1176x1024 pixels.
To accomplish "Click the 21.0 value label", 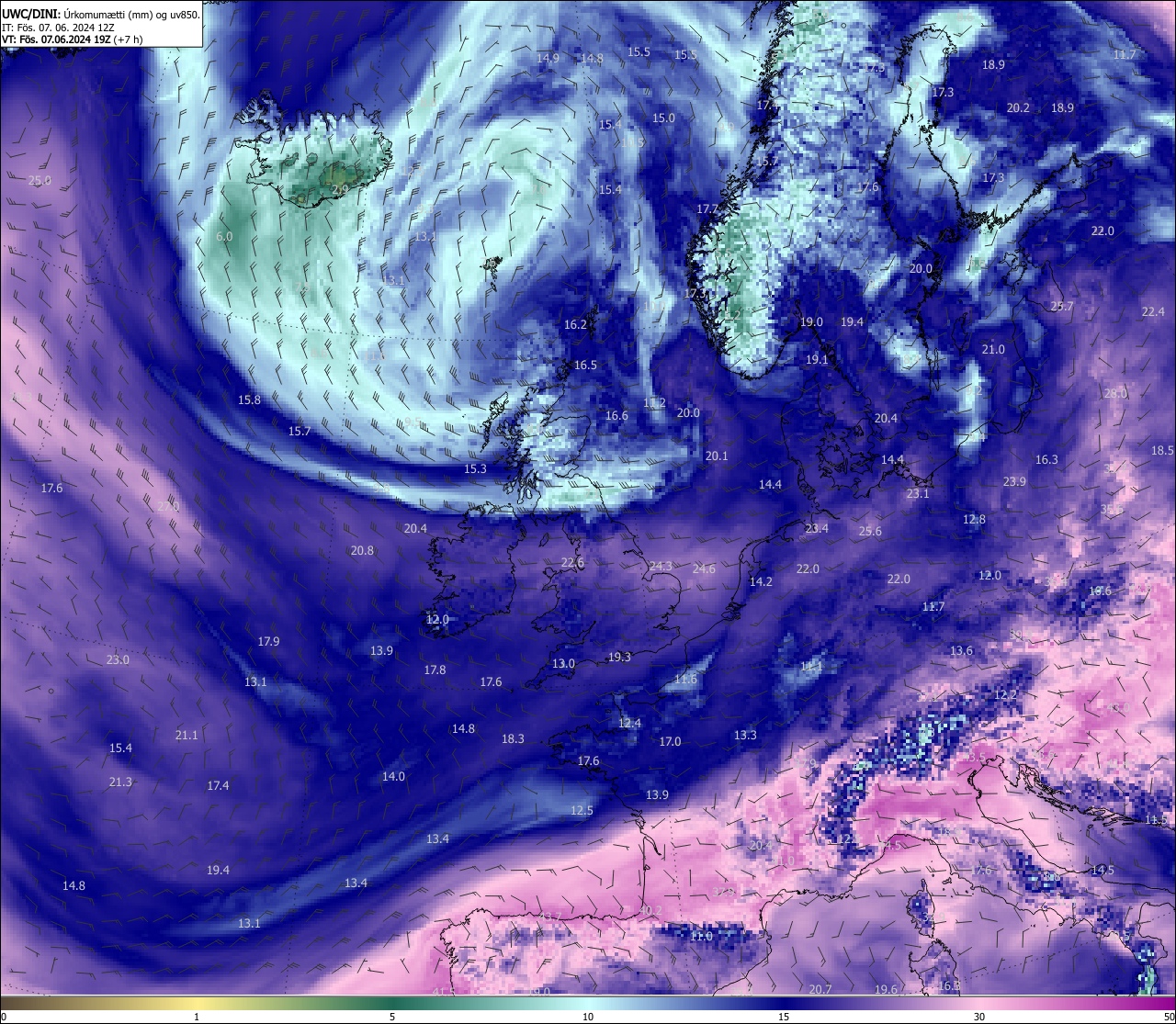I will pyautogui.click(x=993, y=349).
